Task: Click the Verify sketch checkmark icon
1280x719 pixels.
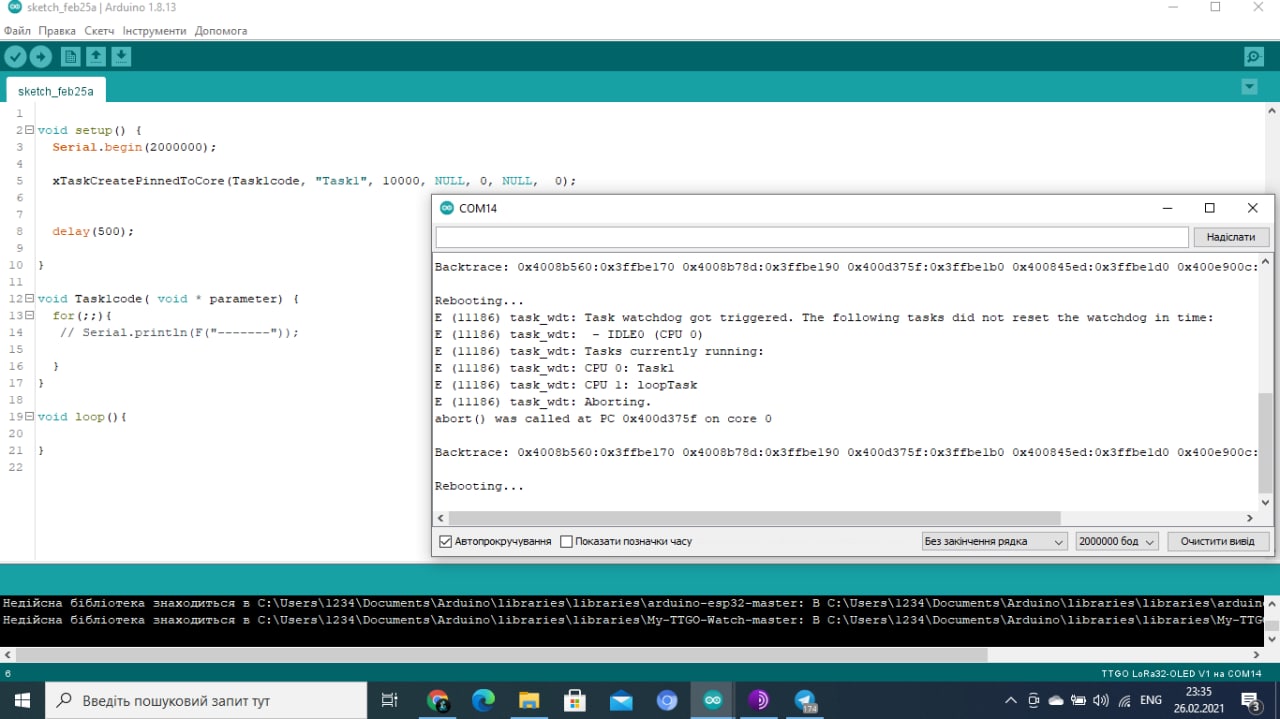Action: point(15,57)
